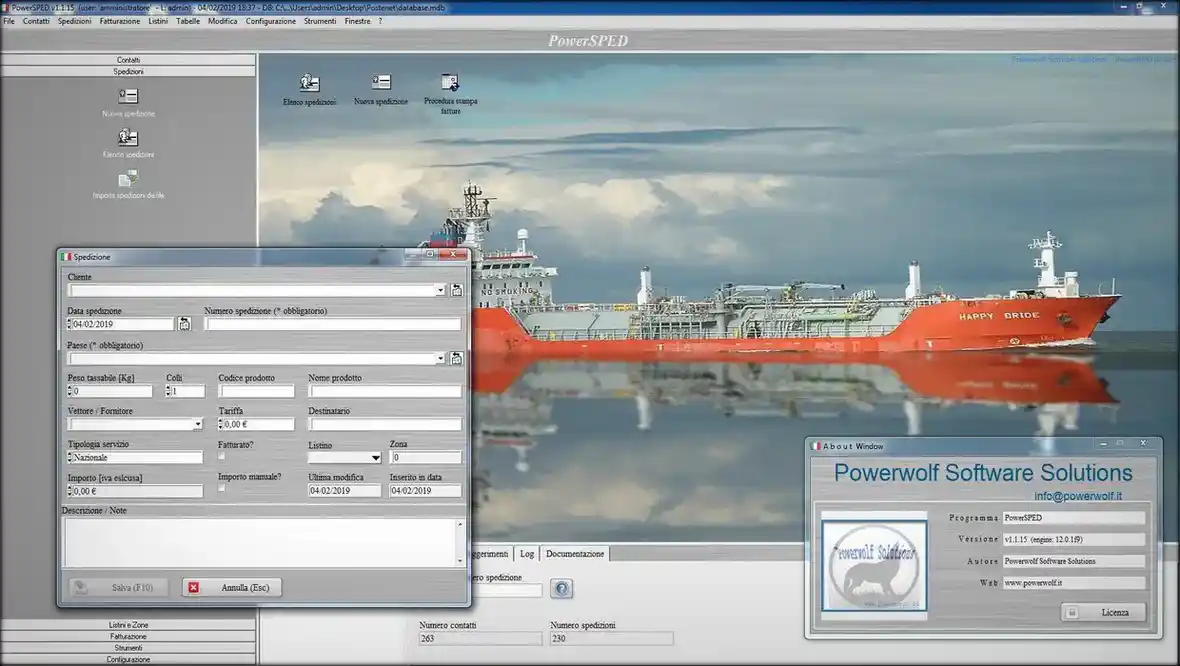
Task: Expand the Vettore / Fornitore dropdown
Action: click(x=197, y=424)
